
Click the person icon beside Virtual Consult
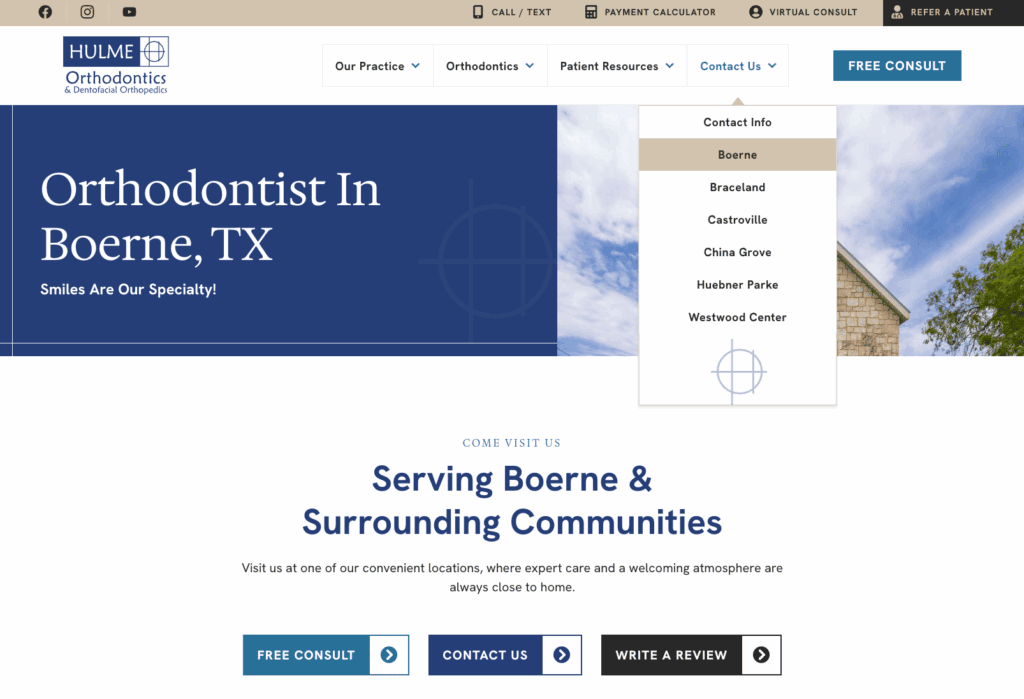pos(756,12)
